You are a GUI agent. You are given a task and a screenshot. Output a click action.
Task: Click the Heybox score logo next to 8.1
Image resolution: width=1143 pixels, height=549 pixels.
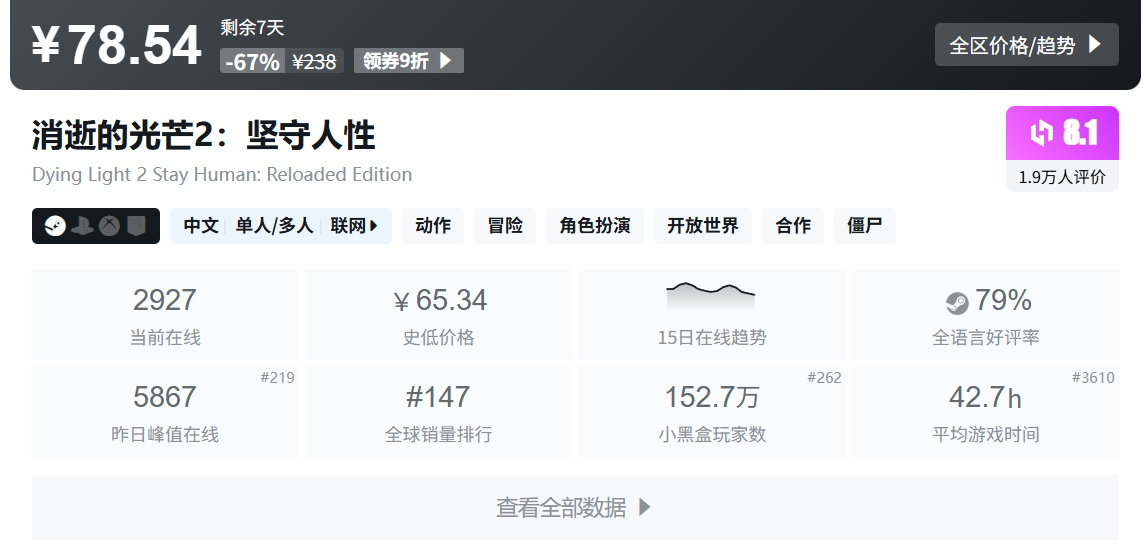point(1042,133)
